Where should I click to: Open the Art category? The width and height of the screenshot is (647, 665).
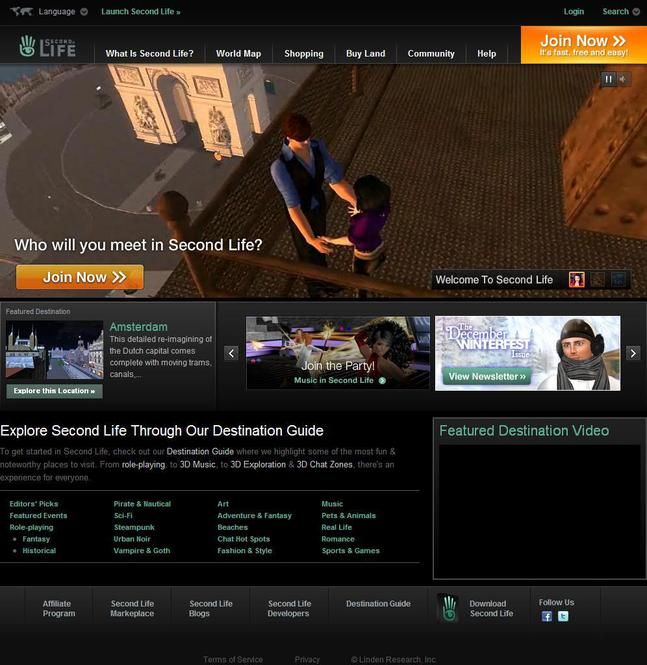[223, 504]
